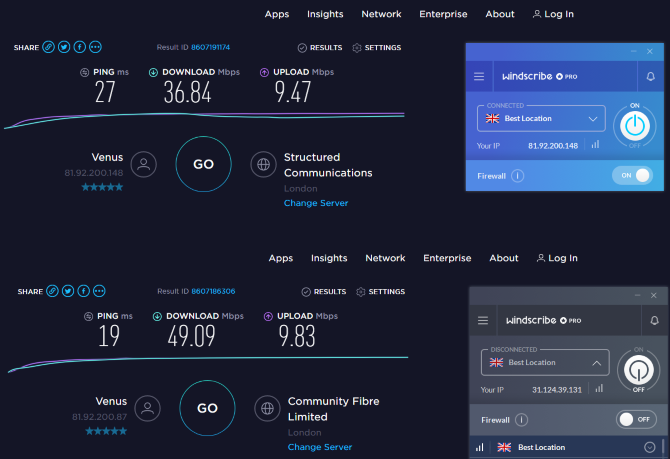The image size is (670, 459).
Task: Open Apps menu in lower navigation bar
Action: click(281, 258)
